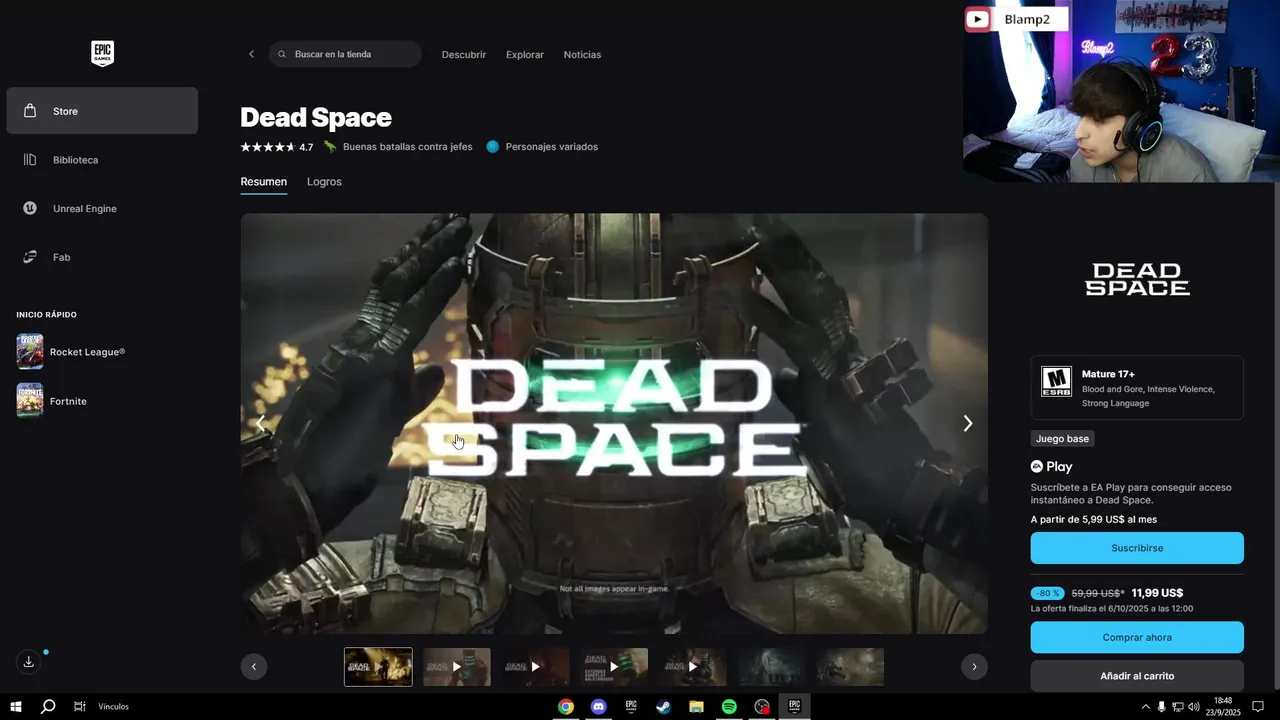Open the notification center icon
This screenshot has height=720, width=1280.
1258,707
